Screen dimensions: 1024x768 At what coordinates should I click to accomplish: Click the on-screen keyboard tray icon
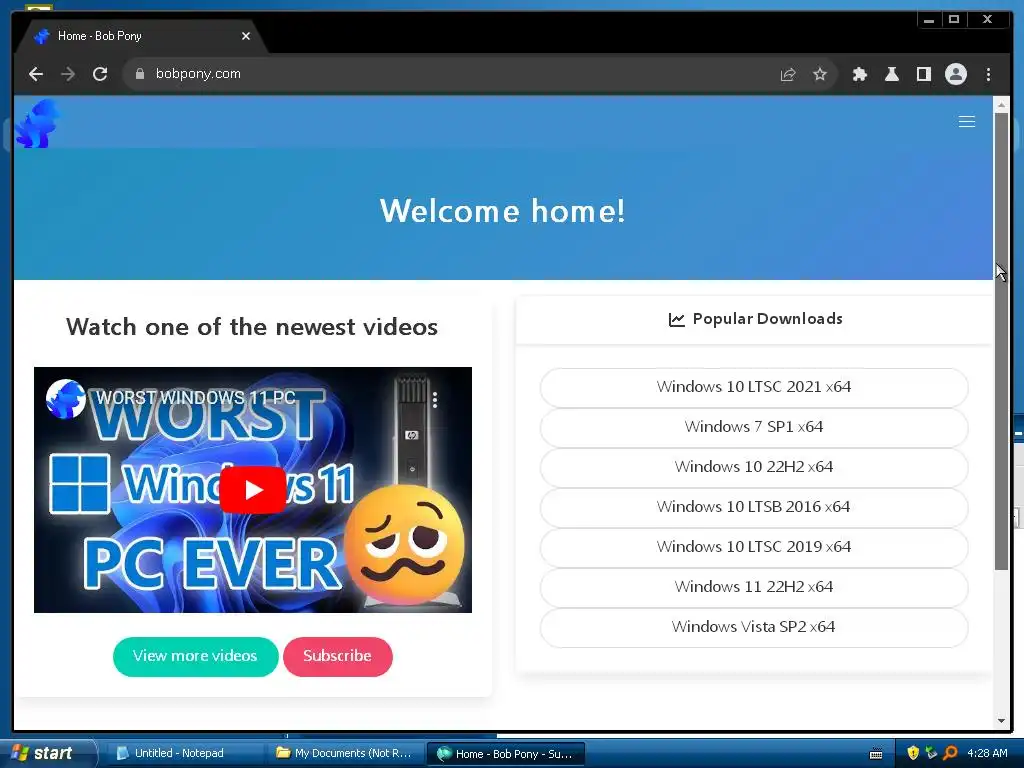point(876,754)
